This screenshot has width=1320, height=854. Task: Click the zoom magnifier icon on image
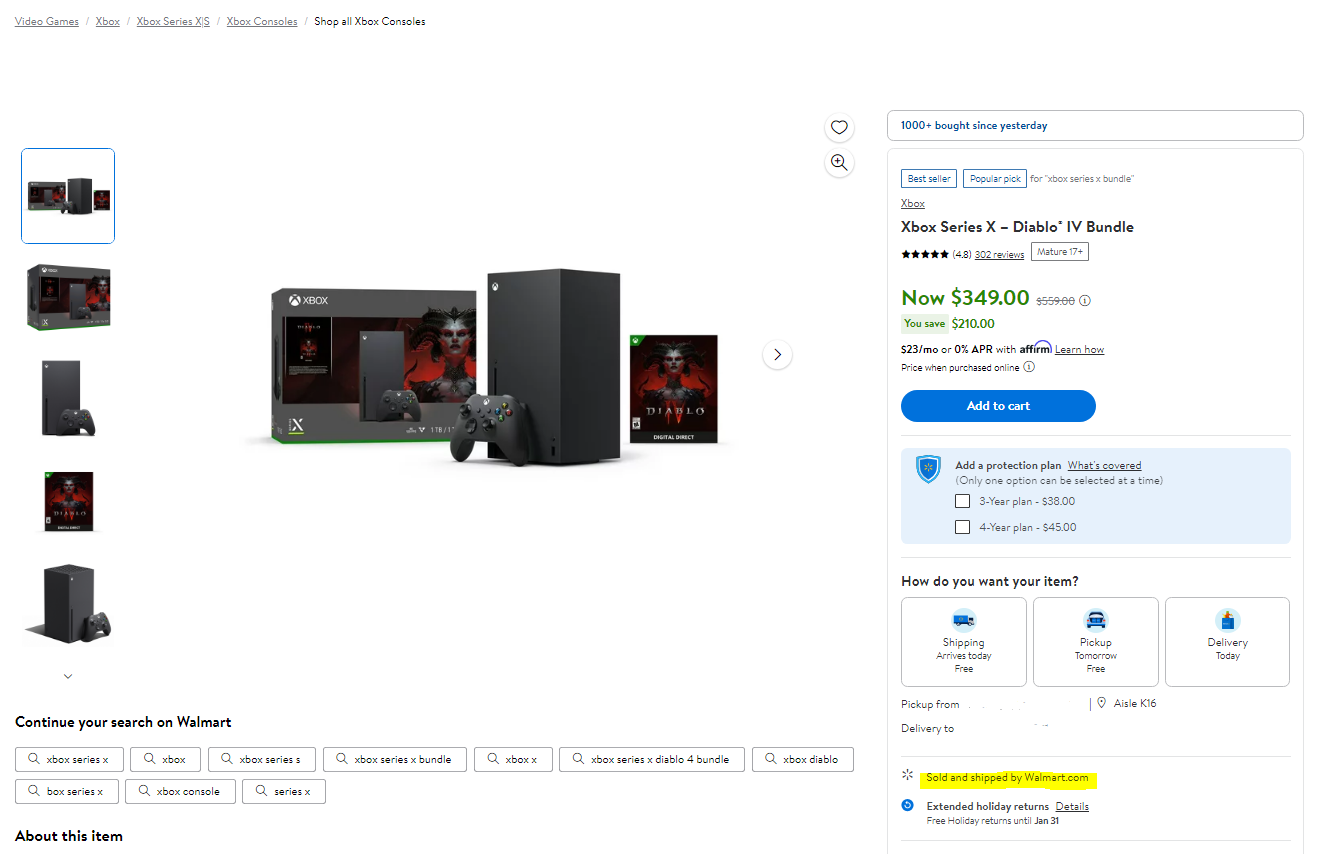[839, 163]
